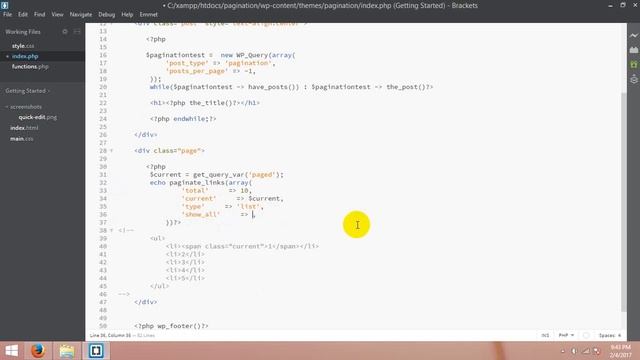Screen dimensions: 640x360
Task: Toggle the Spaces indentation setting
Action: click(610, 335)
